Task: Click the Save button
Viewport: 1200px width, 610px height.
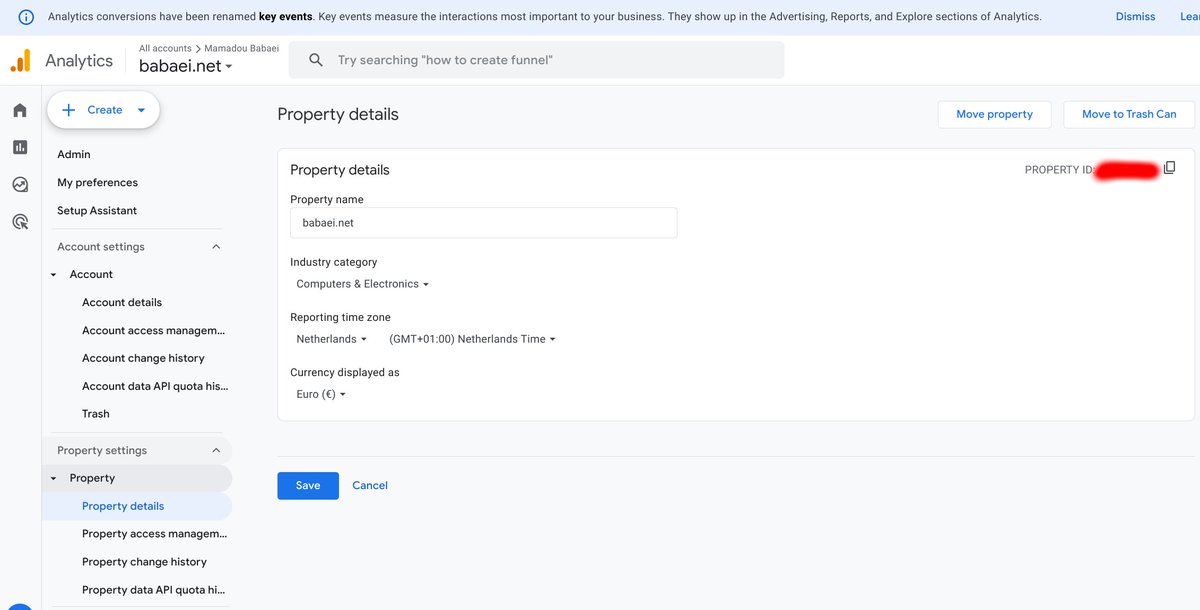Action: 308,485
